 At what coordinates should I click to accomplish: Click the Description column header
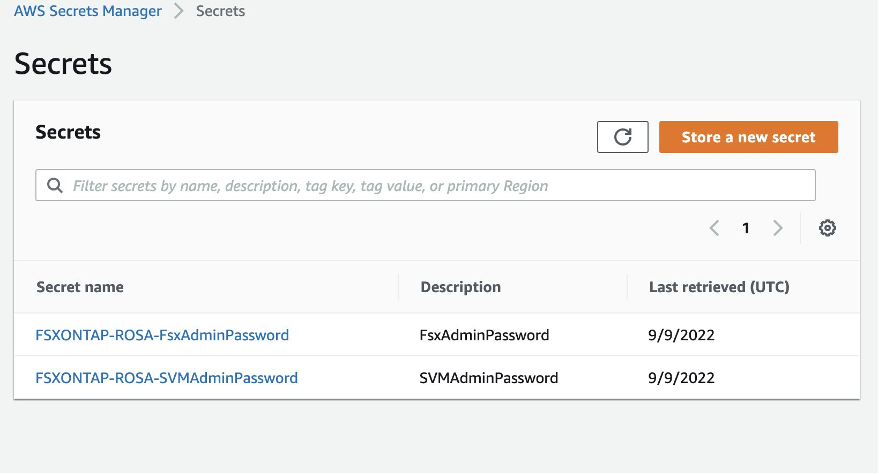click(x=460, y=287)
